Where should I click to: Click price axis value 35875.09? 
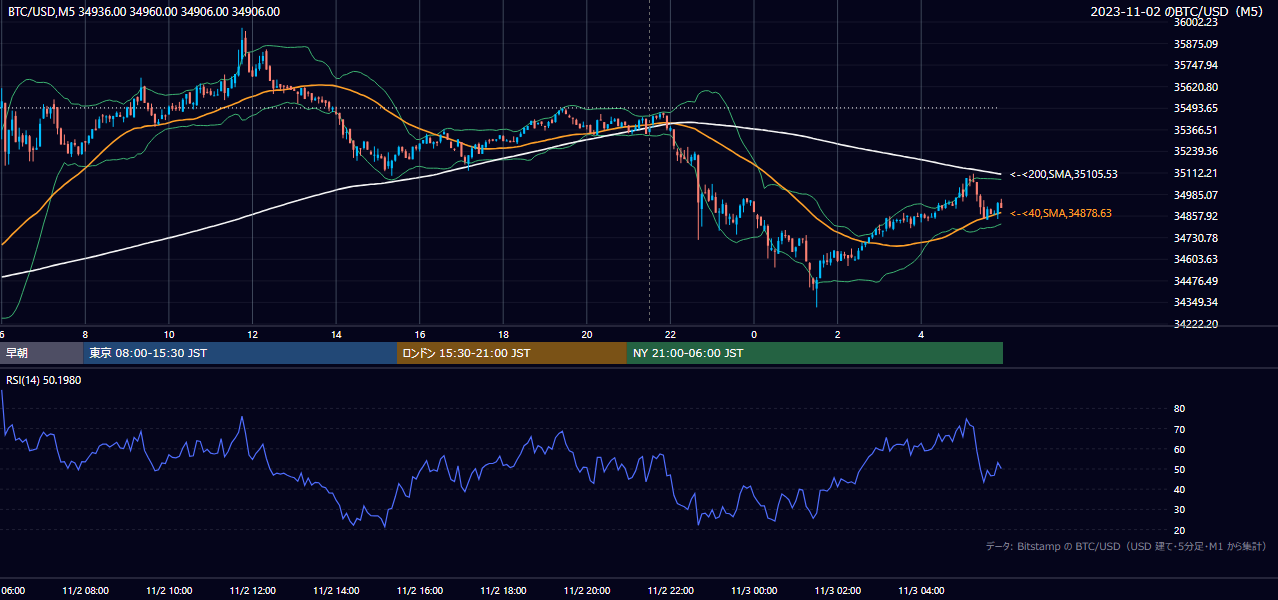point(1196,44)
